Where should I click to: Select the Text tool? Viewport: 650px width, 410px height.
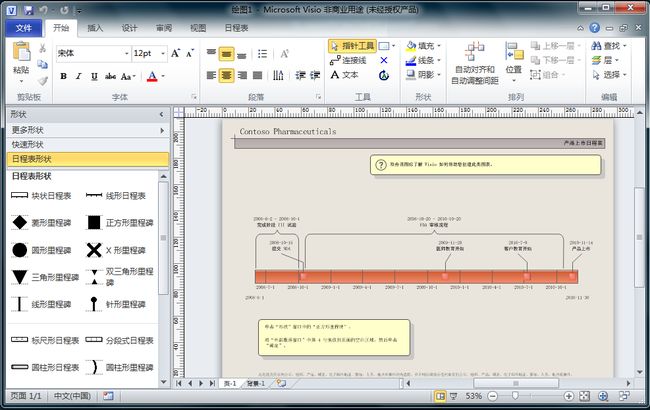(344, 75)
